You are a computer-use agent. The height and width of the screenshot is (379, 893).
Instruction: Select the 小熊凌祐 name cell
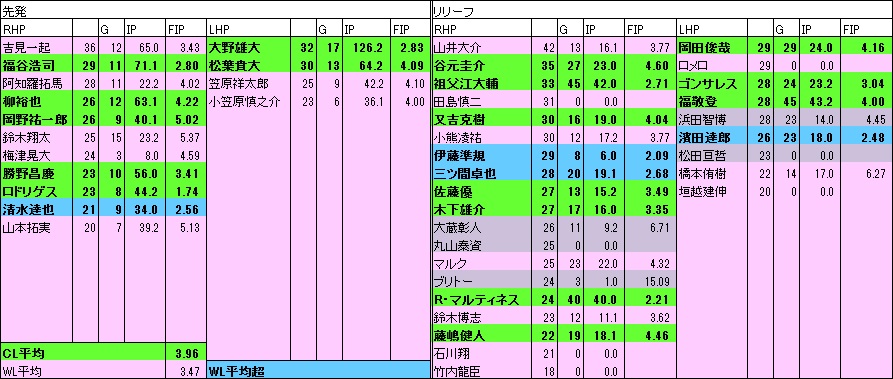click(481, 137)
